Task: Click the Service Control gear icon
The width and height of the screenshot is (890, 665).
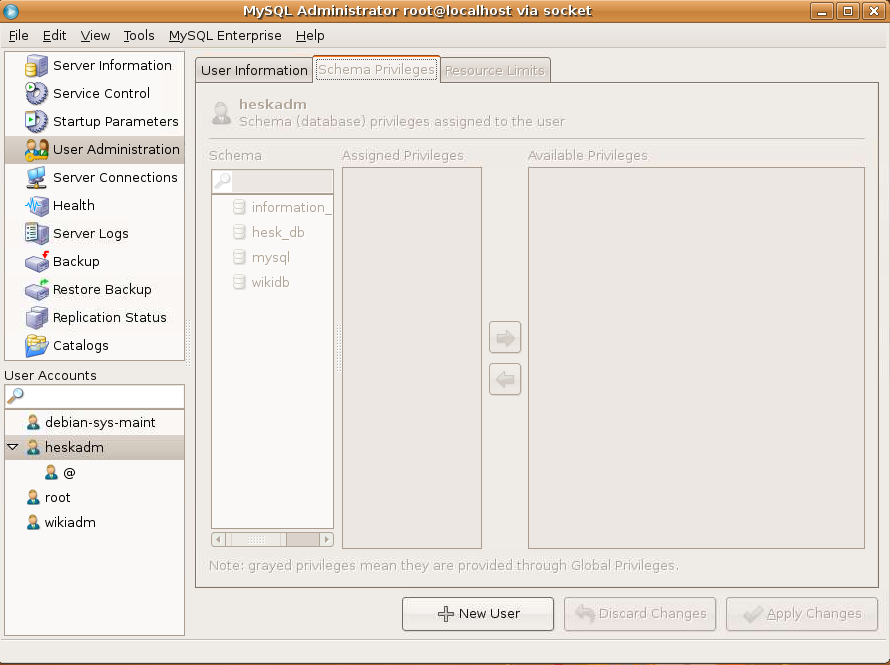Action: (x=36, y=94)
